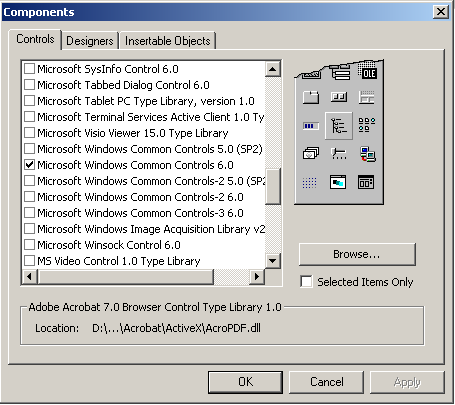
Task: Click the Cancel button
Action: pyautogui.click(x=326, y=382)
